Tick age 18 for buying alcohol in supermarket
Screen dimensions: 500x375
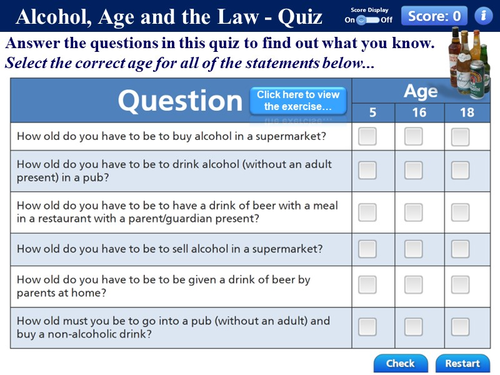click(460, 137)
